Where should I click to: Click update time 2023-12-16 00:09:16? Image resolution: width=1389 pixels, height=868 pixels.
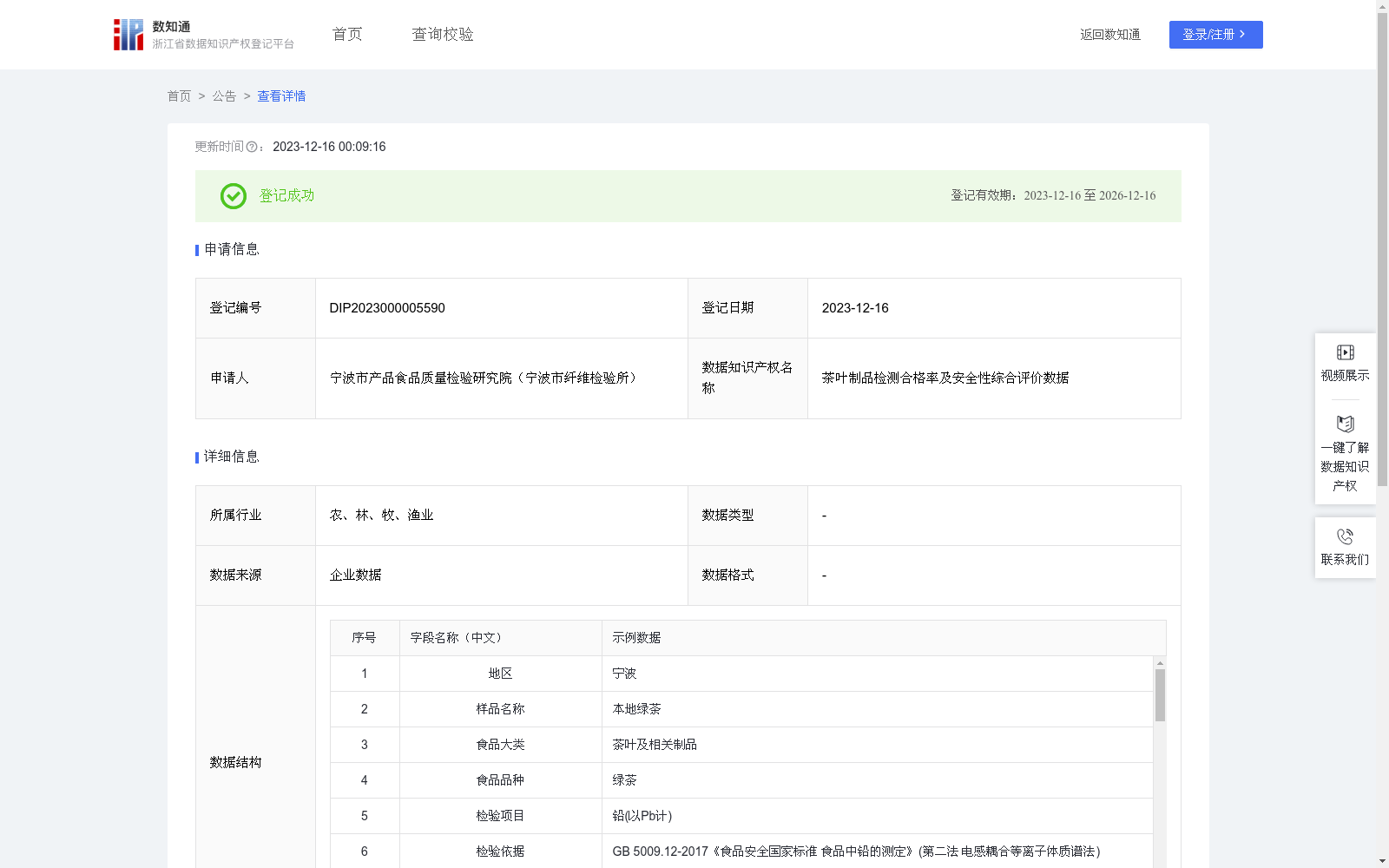329,148
